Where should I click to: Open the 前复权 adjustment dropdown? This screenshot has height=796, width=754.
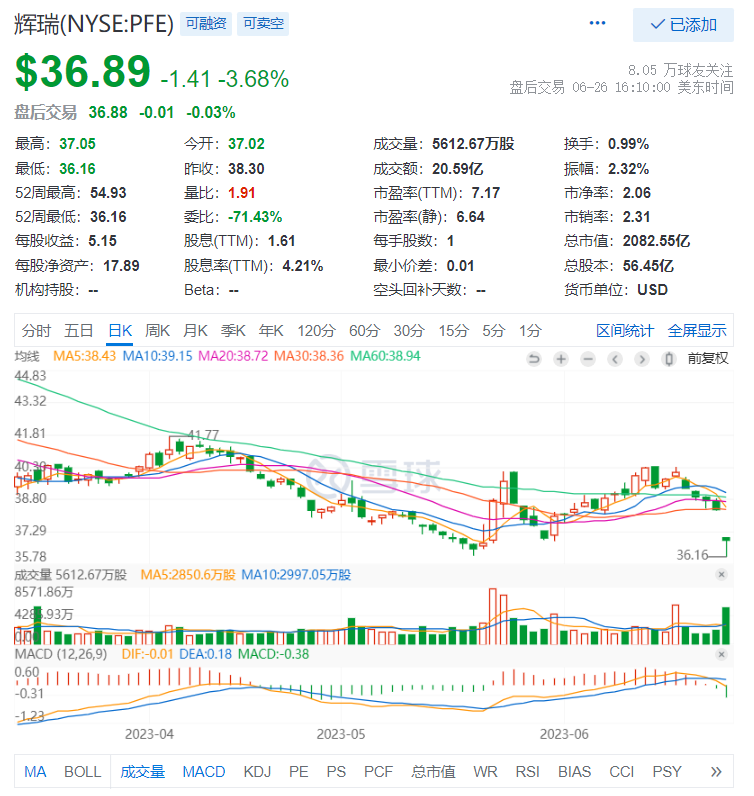(708, 359)
